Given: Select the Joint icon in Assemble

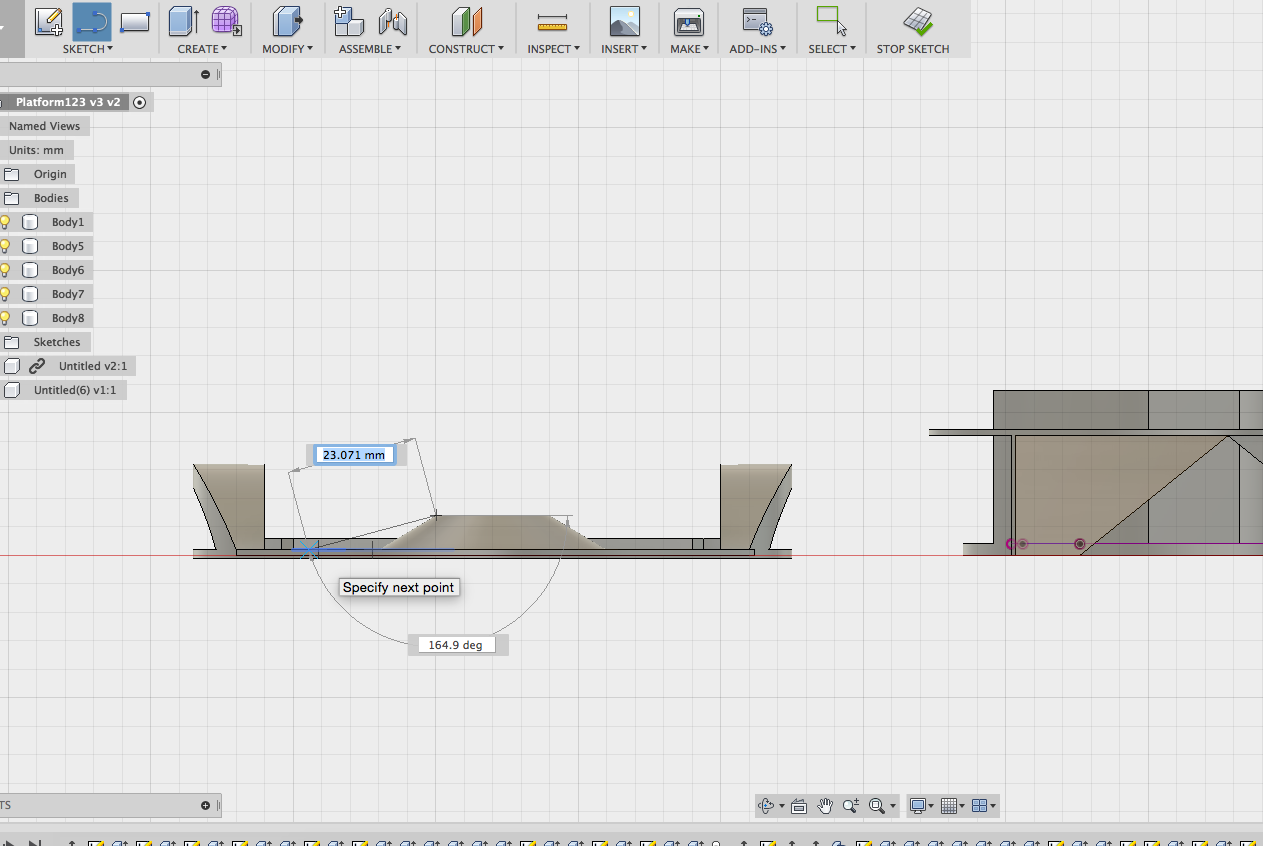Looking at the screenshot, I should (x=393, y=21).
